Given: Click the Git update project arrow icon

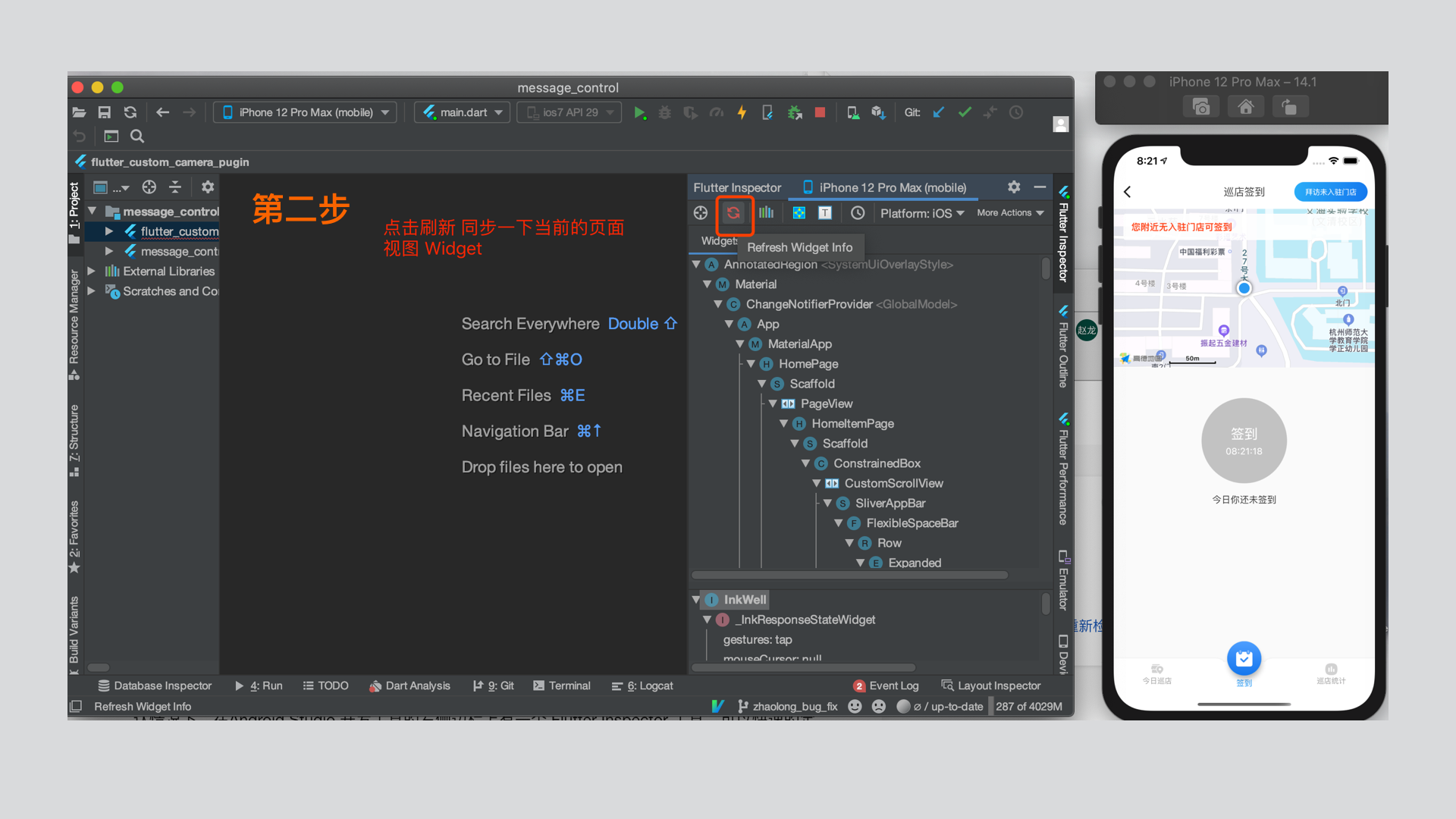Looking at the screenshot, I should pos(938,112).
